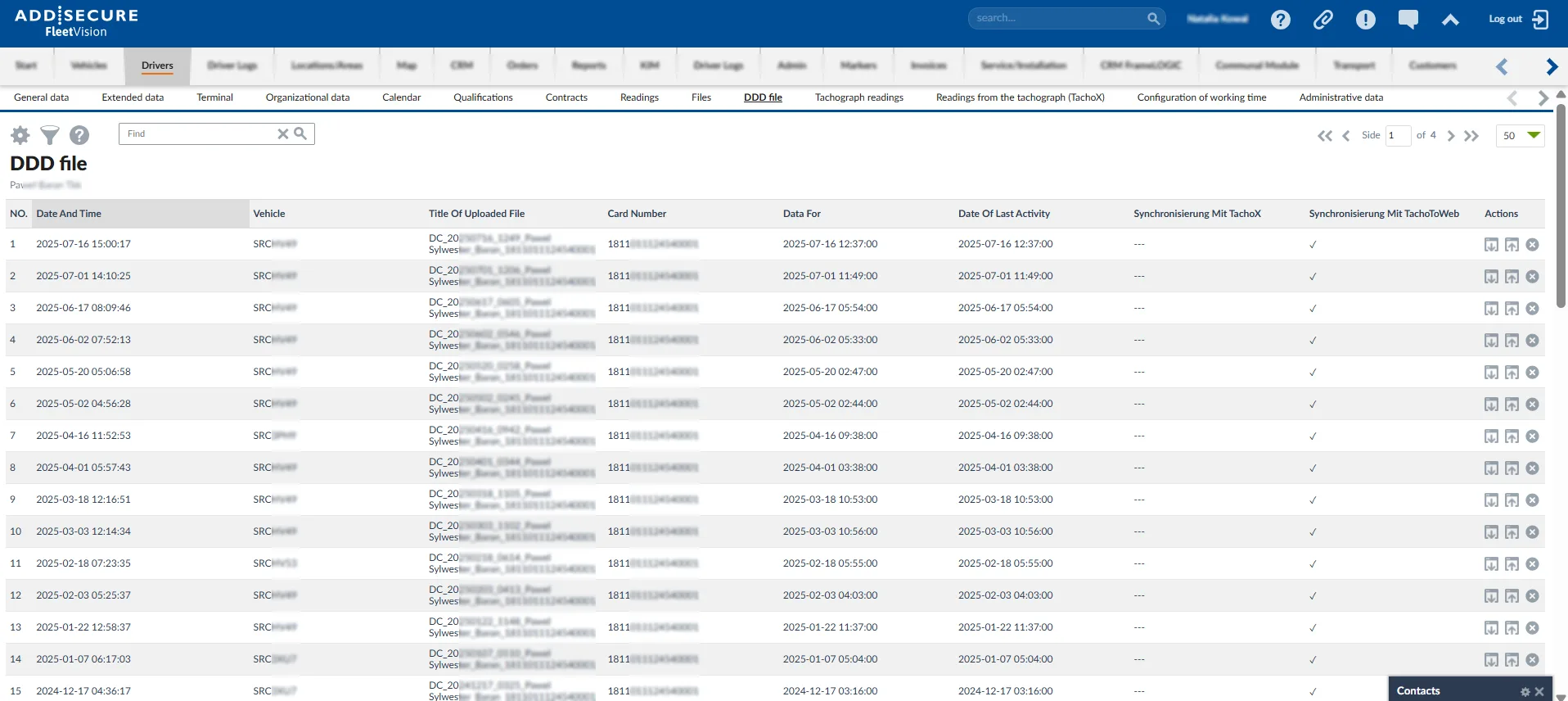Viewport: 1568px width, 701px height.
Task: Collapse header with the upward chevron icon
Action: click(x=1450, y=20)
